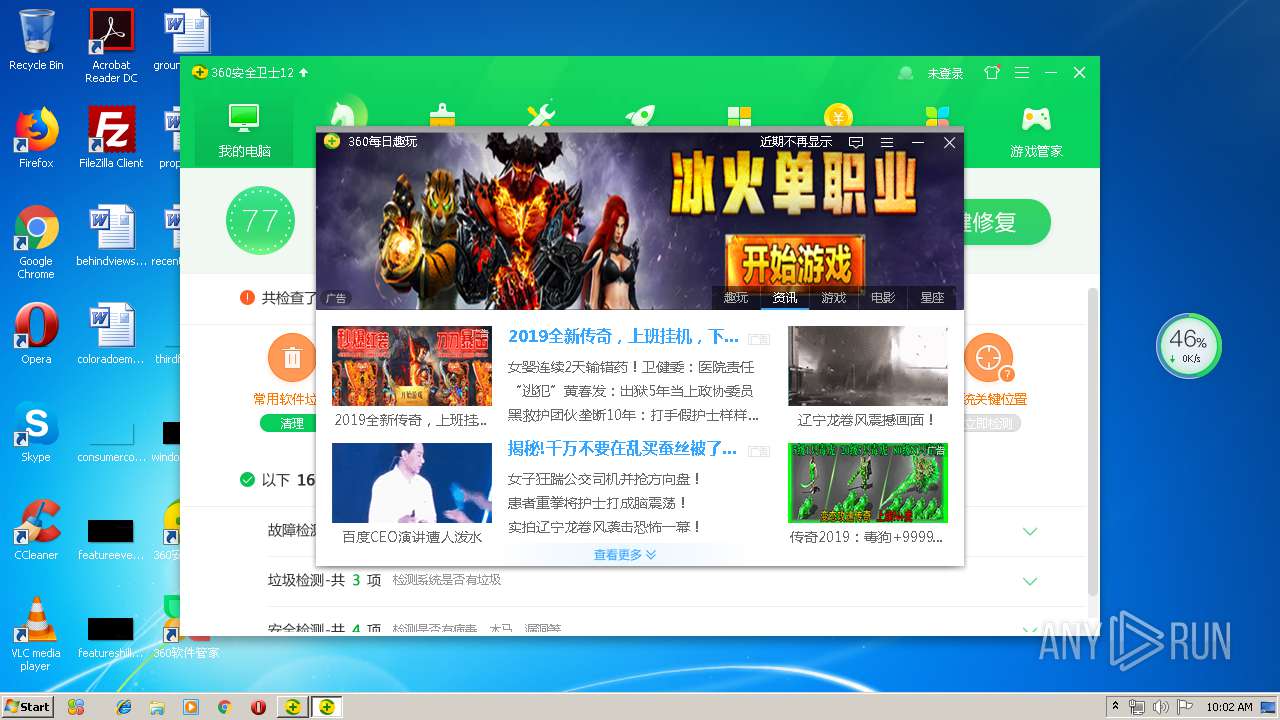Click the orange crosshair key-location icon

[x=988, y=358]
